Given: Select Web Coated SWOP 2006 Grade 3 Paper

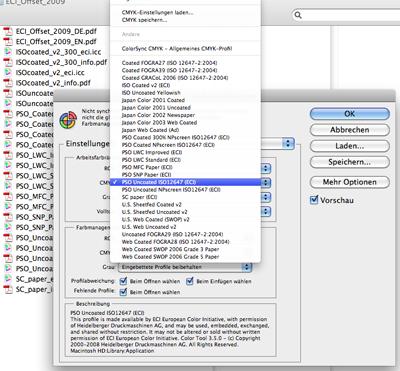Looking at the screenshot, I should click(185, 249).
